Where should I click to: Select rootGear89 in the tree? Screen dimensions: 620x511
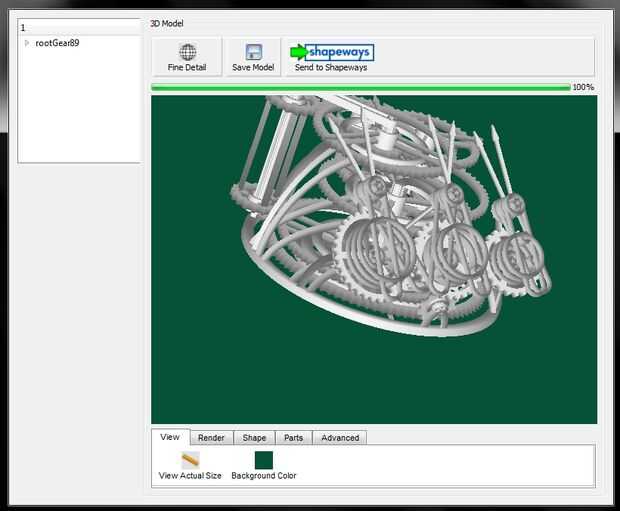[x=57, y=43]
